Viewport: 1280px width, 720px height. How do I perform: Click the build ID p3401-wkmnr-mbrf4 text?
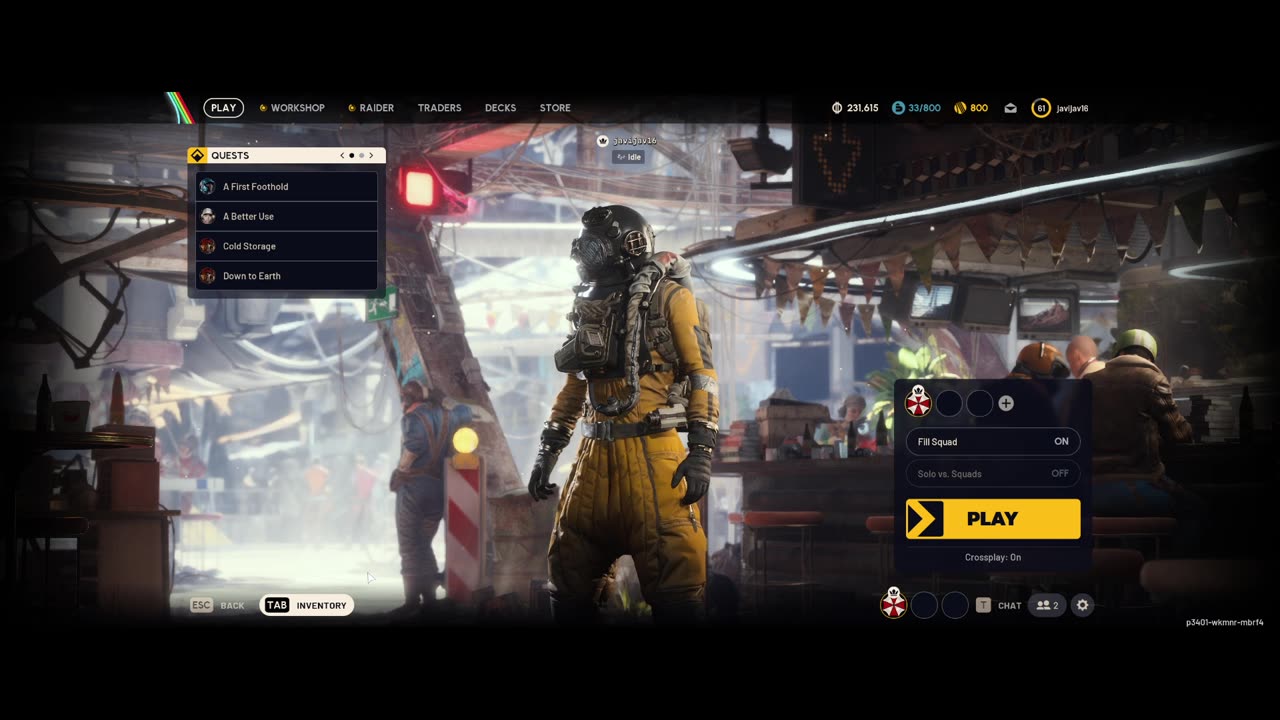[x=1225, y=622]
